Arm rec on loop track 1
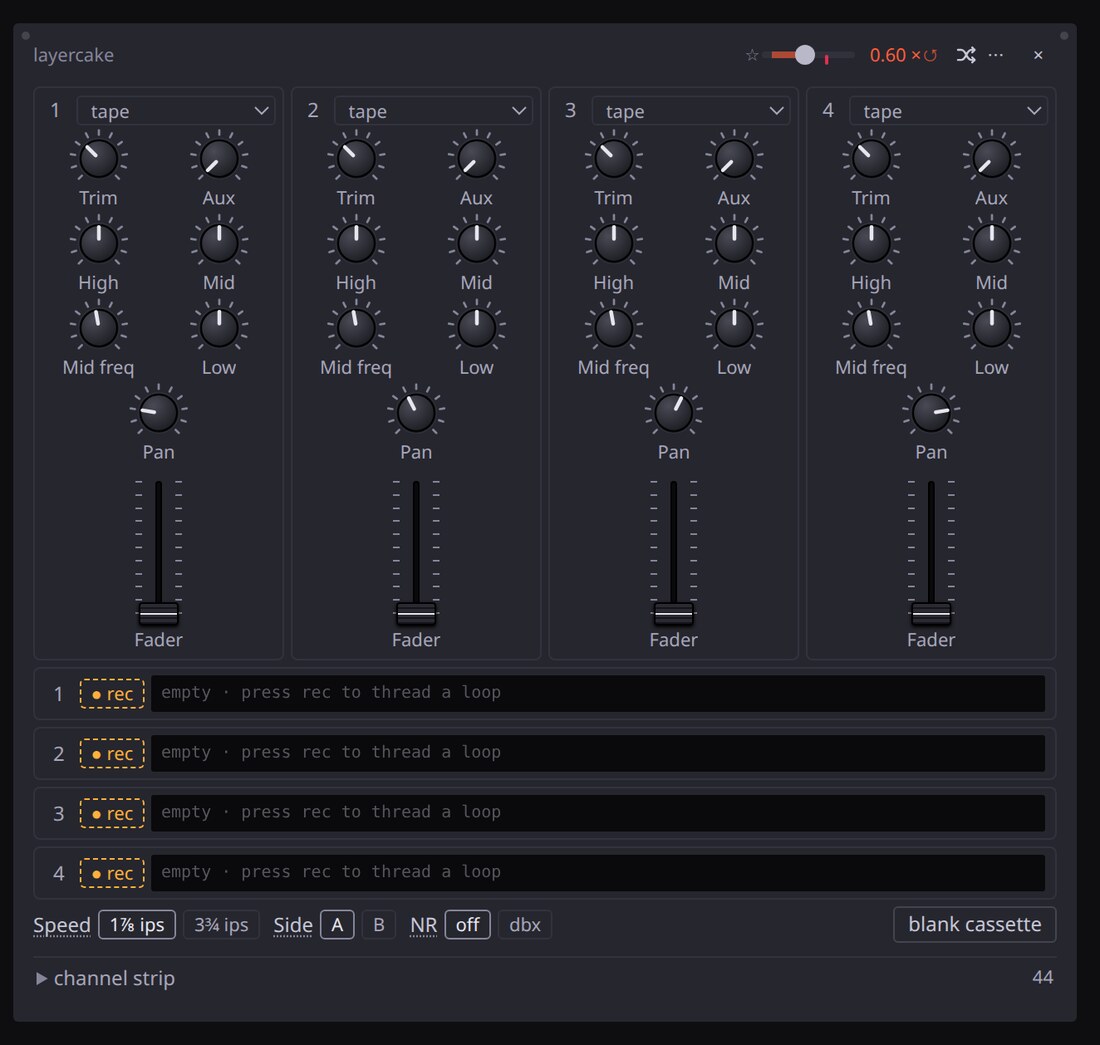The height and width of the screenshot is (1045, 1100). pyautogui.click(x=112, y=694)
